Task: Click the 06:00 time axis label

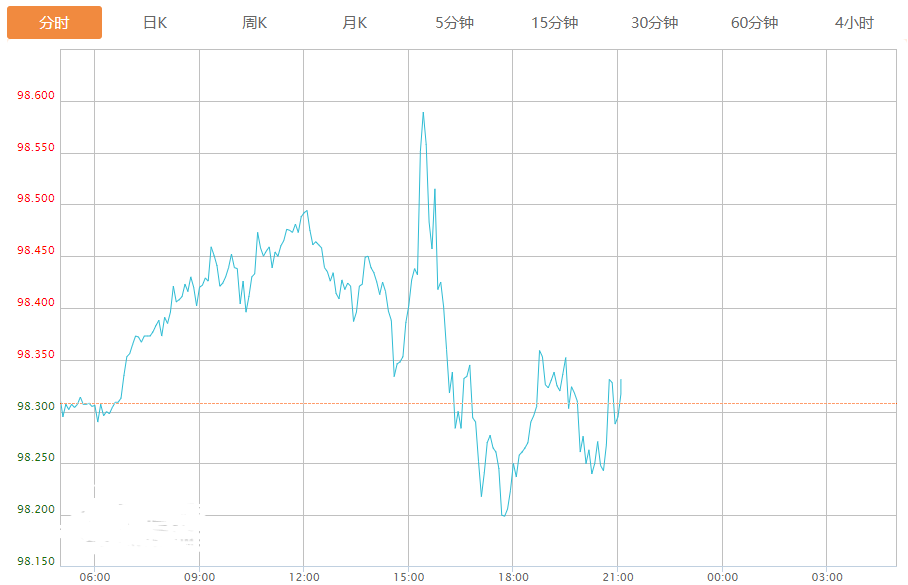Action: click(x=94, y=577)
